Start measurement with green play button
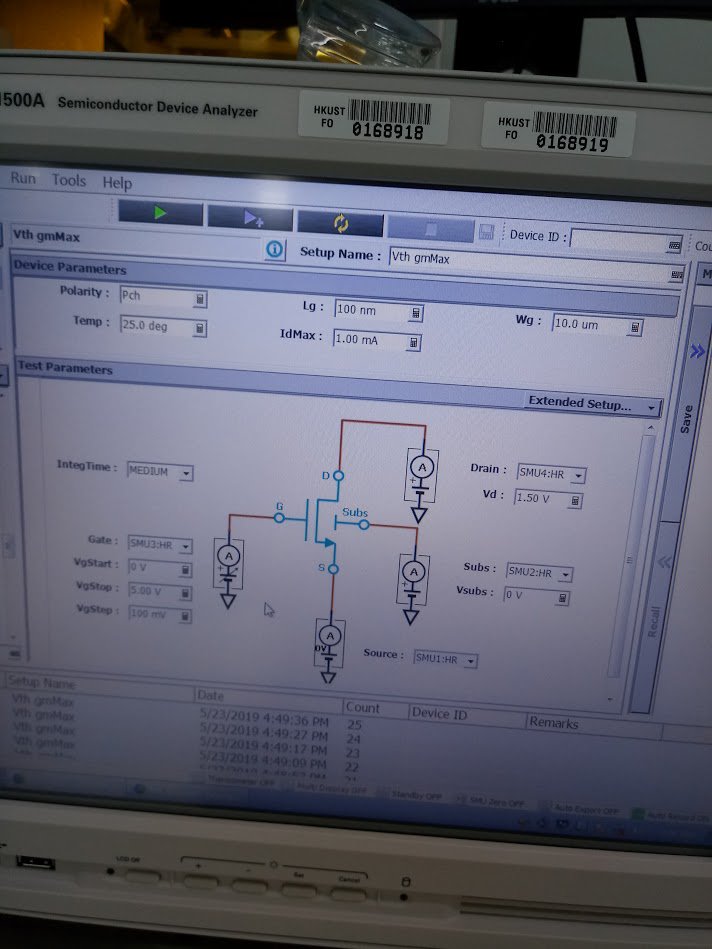 (x=160, y=213)
